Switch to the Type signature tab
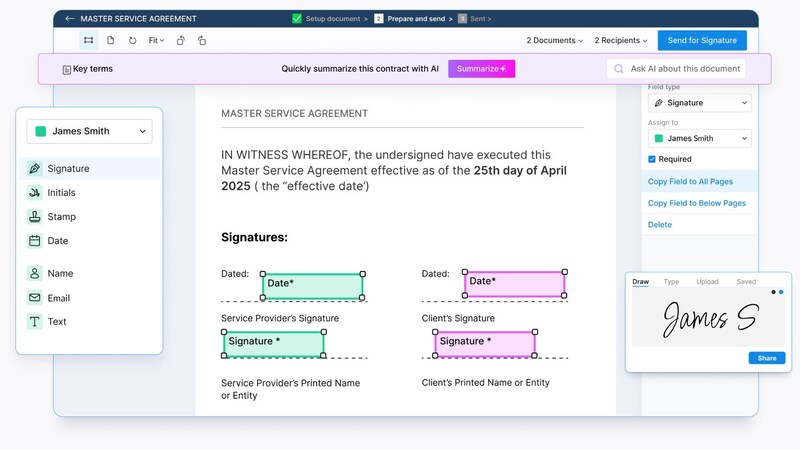This screenshot has width=800, height=450. pos(671,282)
